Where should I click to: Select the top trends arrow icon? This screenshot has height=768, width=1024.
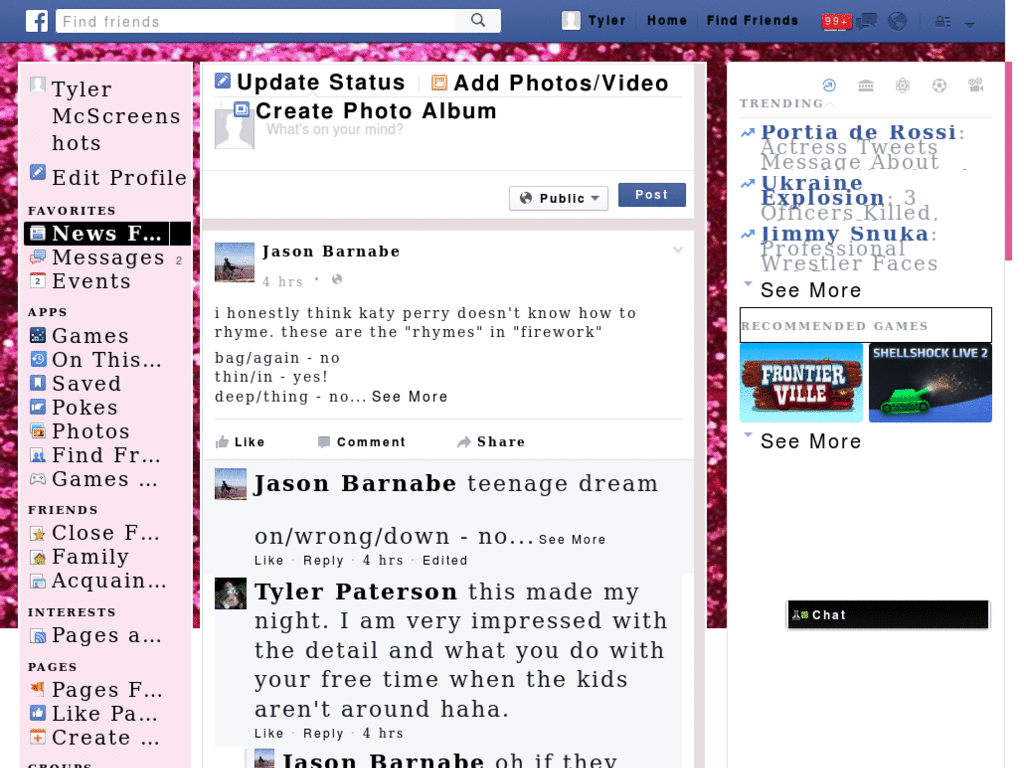[829, 85]
